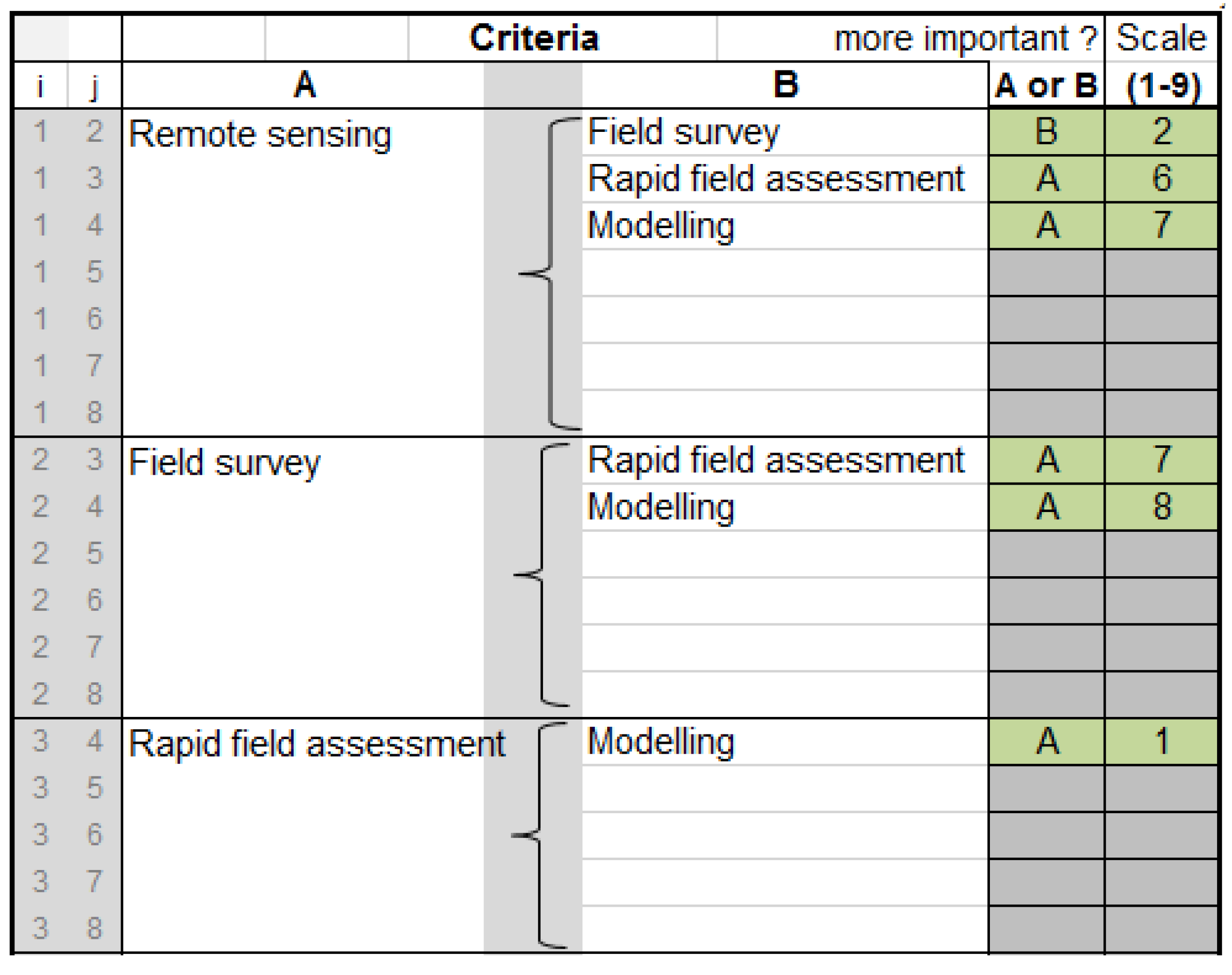Click empty "A or B" cell for row 1-5

pyautogui.click(x=1046, y=272)
